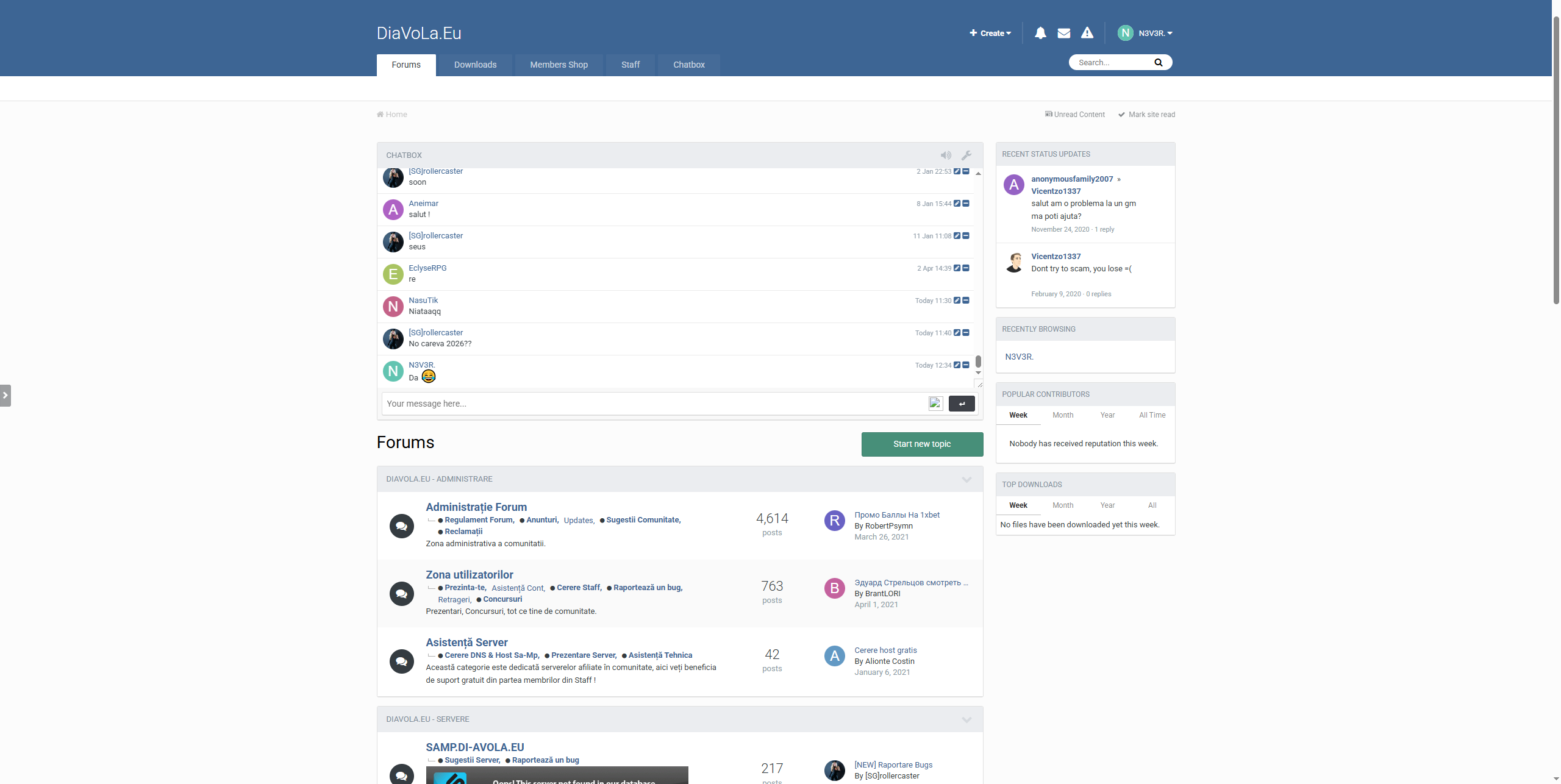Viewport: 1561px width, 784px height.
Task: Click the Start new topic button
Action: tap(921, 444)
